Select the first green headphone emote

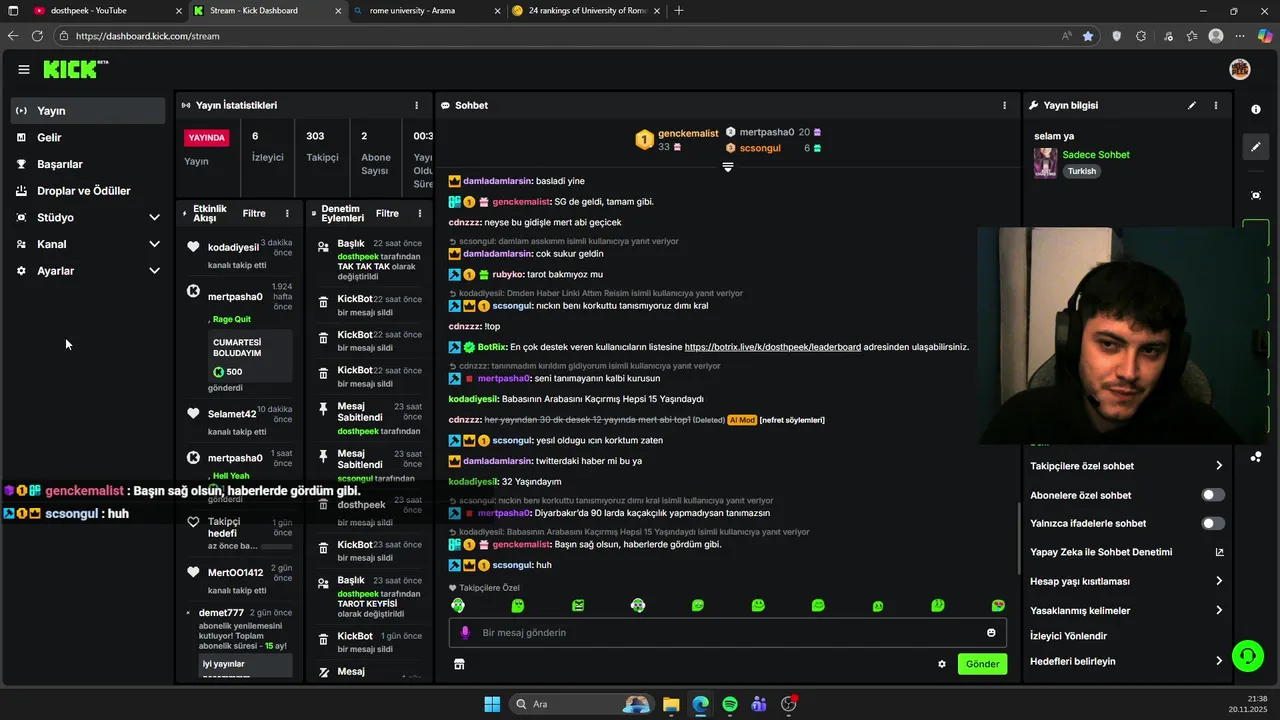[458, 606]
